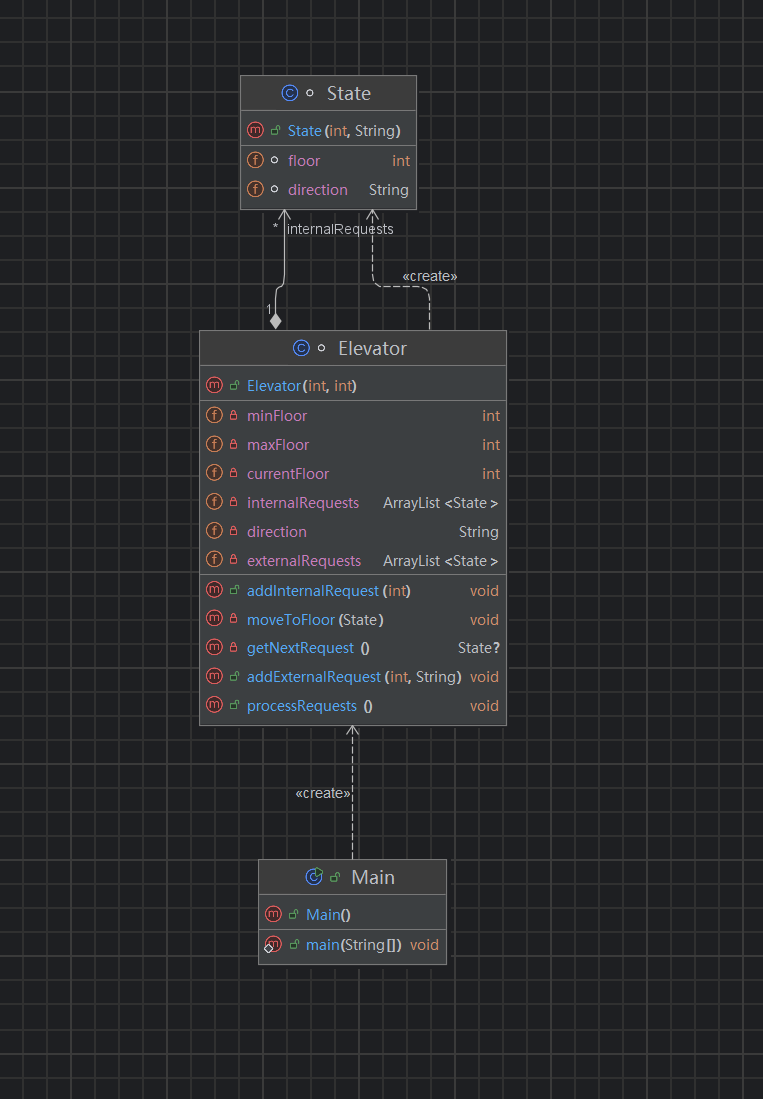Click the method icon next to processRequests
Image resolution: width=763 pixels, height=1099 pixels.
tap(214, 705)
